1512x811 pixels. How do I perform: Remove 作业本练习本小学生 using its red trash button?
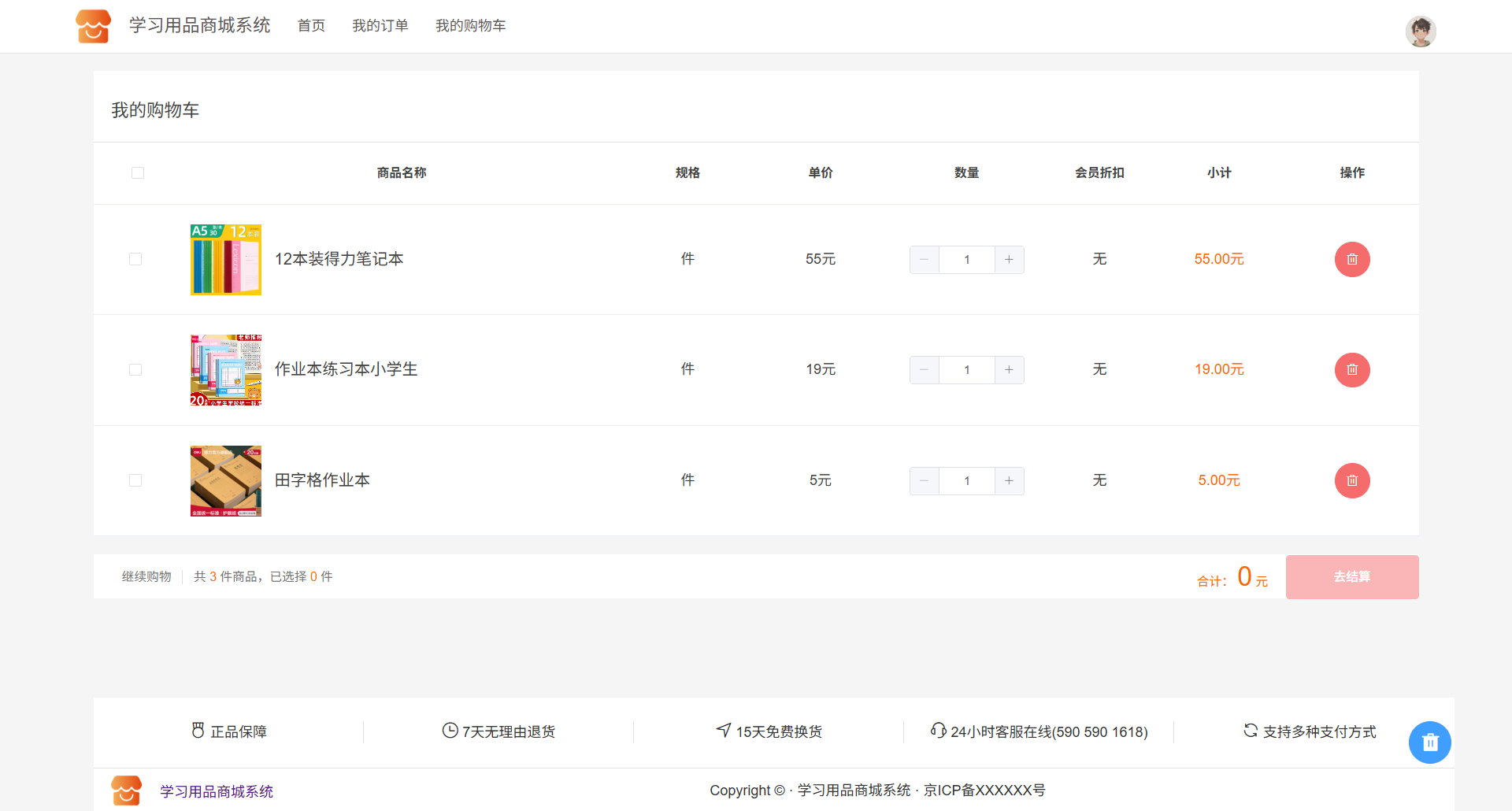(x=1351, y=369)
